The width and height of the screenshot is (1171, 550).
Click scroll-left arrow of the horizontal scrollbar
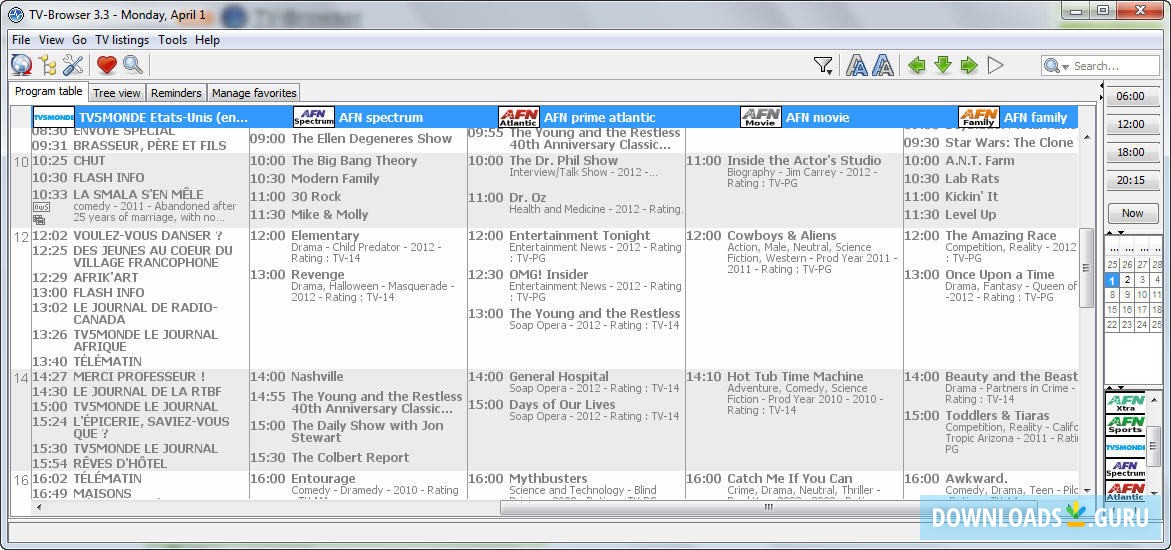point(39,507)
